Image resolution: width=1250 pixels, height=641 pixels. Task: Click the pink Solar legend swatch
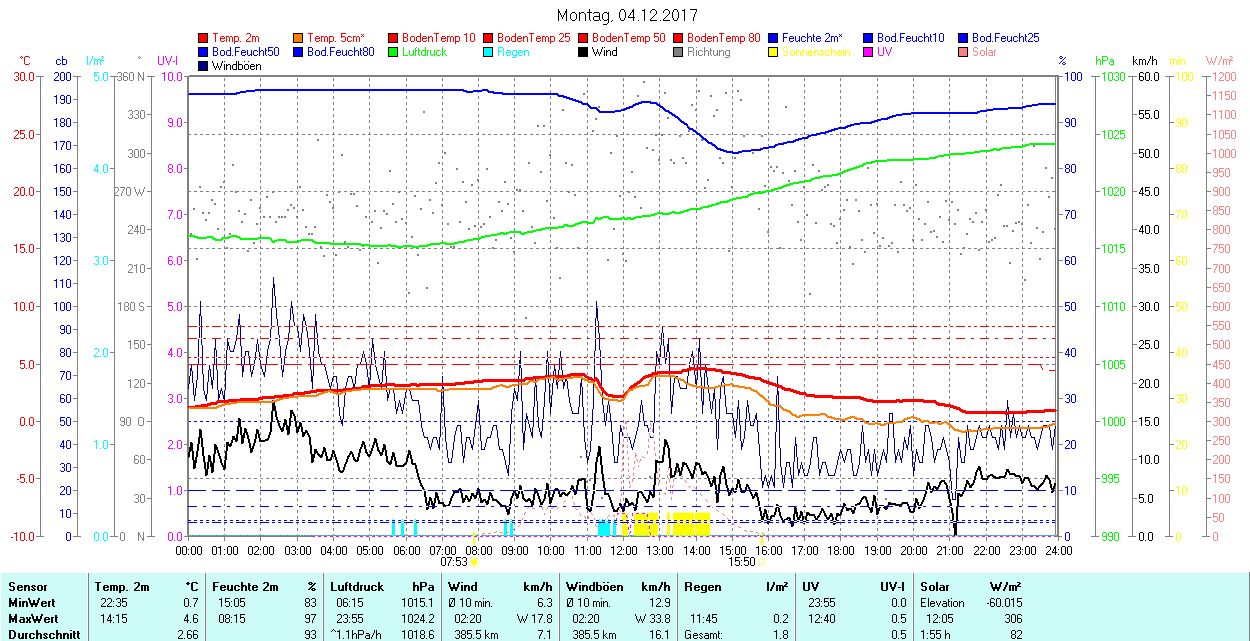click(x=963, y=52)
